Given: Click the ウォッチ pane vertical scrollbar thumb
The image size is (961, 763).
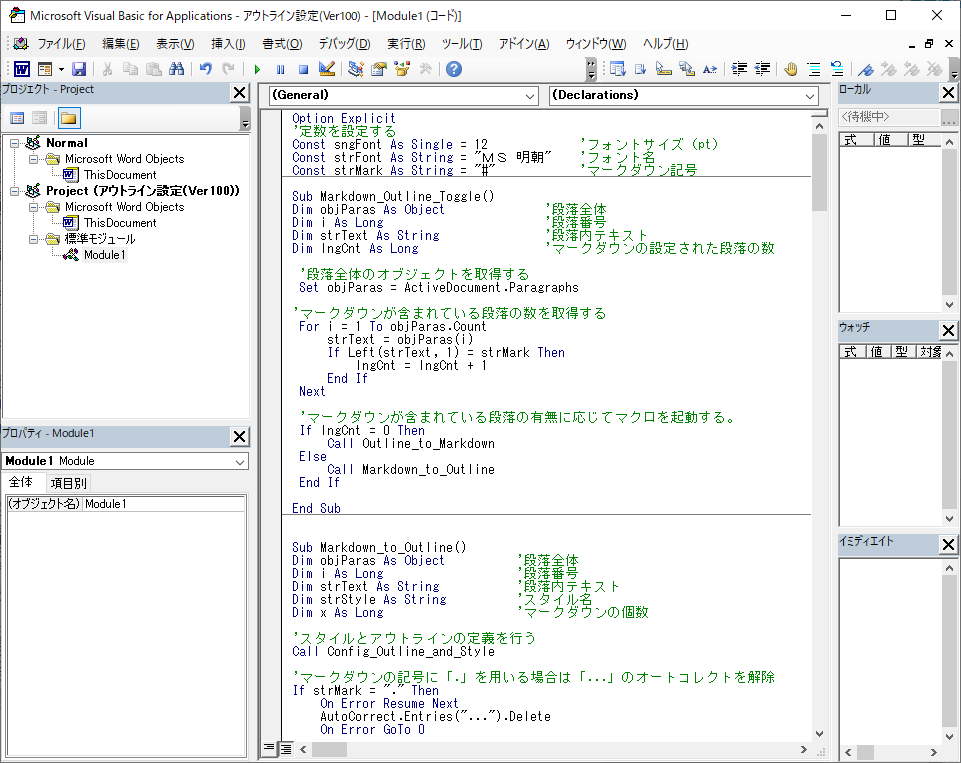Looking at the screenshot, I should coord(949,434).
